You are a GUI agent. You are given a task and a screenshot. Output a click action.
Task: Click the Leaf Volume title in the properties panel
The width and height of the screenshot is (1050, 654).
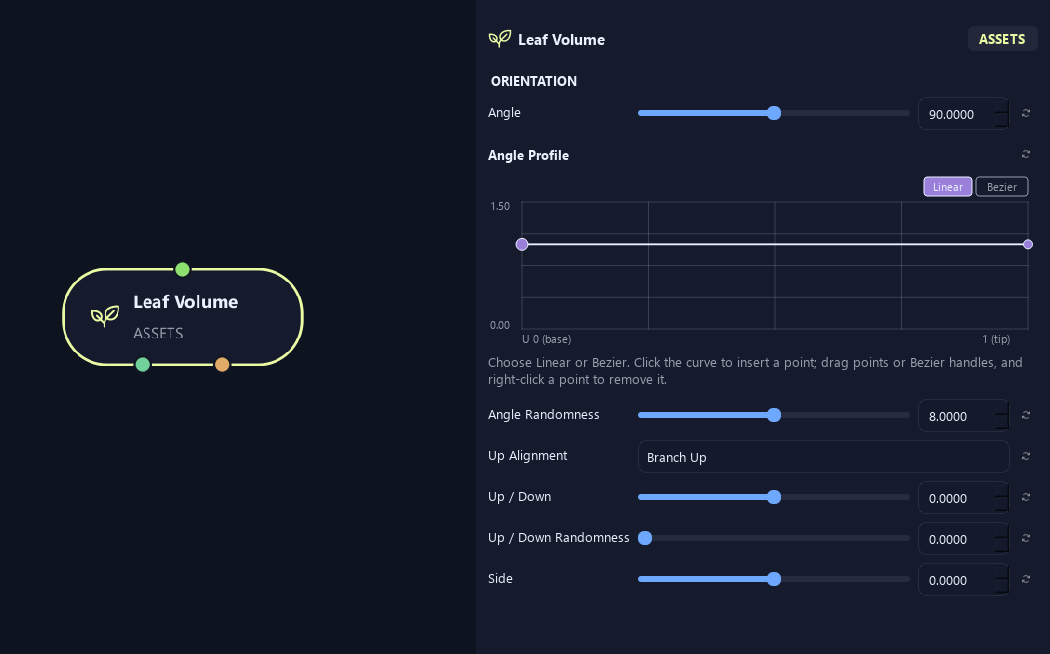pyautogui.click(x=561, y=39)
